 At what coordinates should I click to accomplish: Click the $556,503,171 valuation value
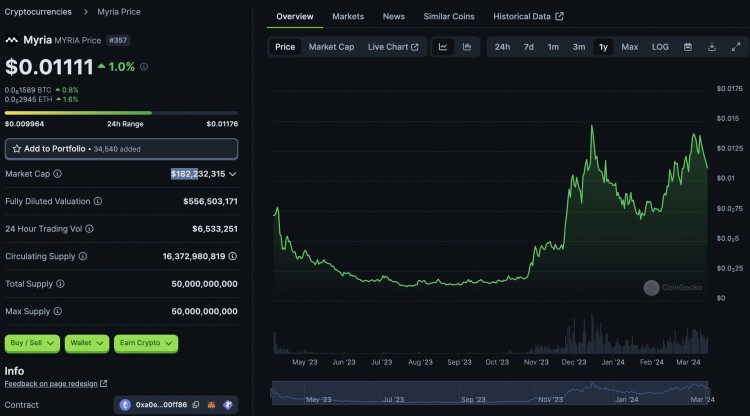coord(210,201)
